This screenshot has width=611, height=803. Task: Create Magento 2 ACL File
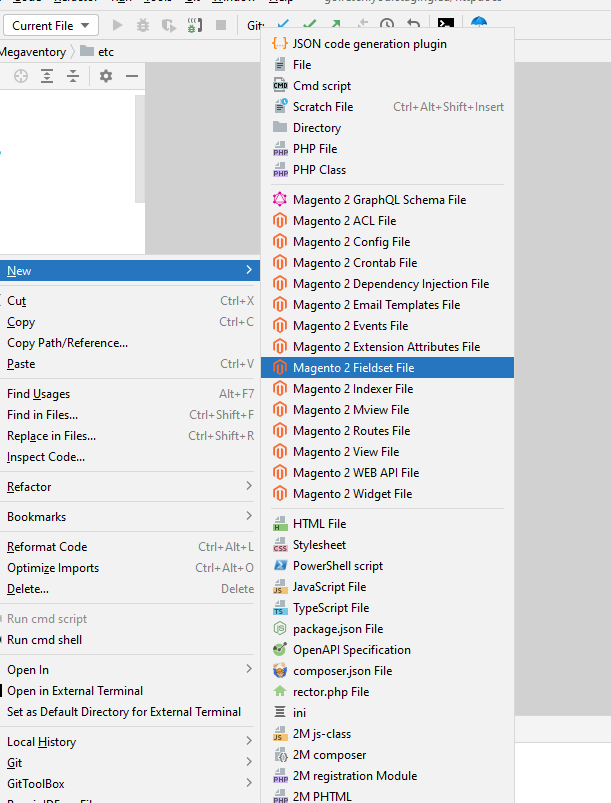[x=387, y=221]
